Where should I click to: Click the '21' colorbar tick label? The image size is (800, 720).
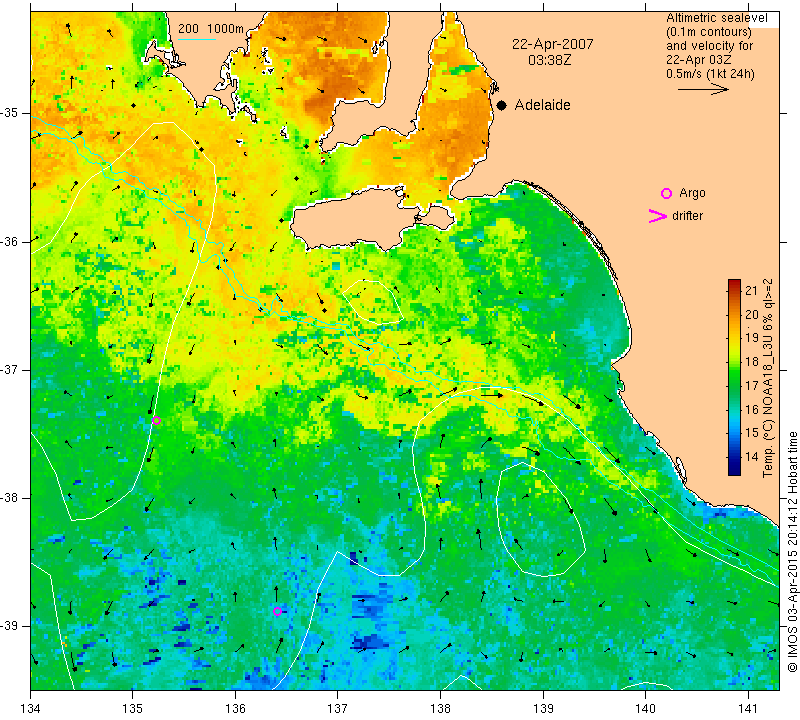point(752,291)
